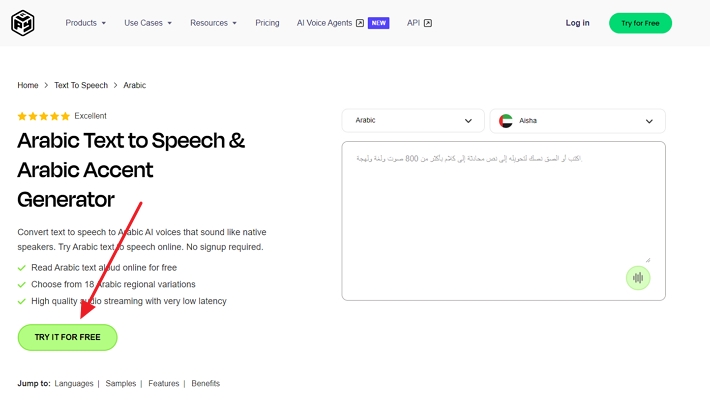Click the NEW badge beside AI Voice Agents
The height and width of the screenshot is (400, 710).
[x=378, y=23]
